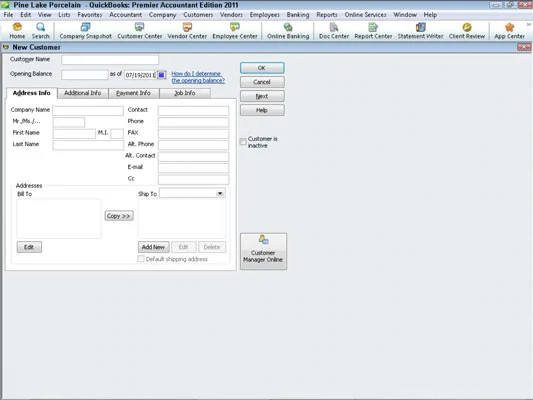Viewport: 533px width, 400px height.
Task: Open Company Snapshot
Action: point(85,31)
